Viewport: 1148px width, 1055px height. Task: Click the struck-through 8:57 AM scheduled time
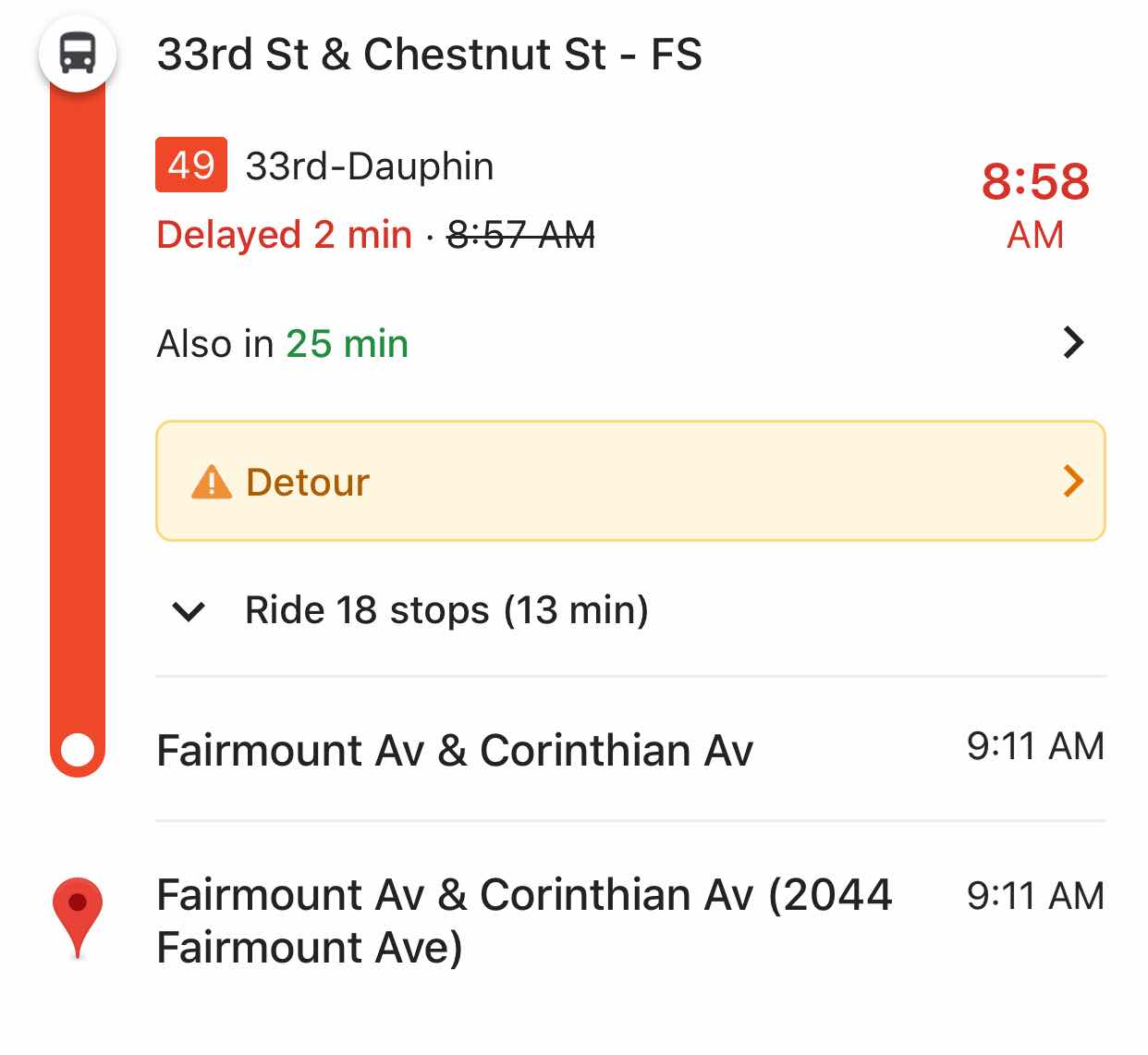(521, 235)
